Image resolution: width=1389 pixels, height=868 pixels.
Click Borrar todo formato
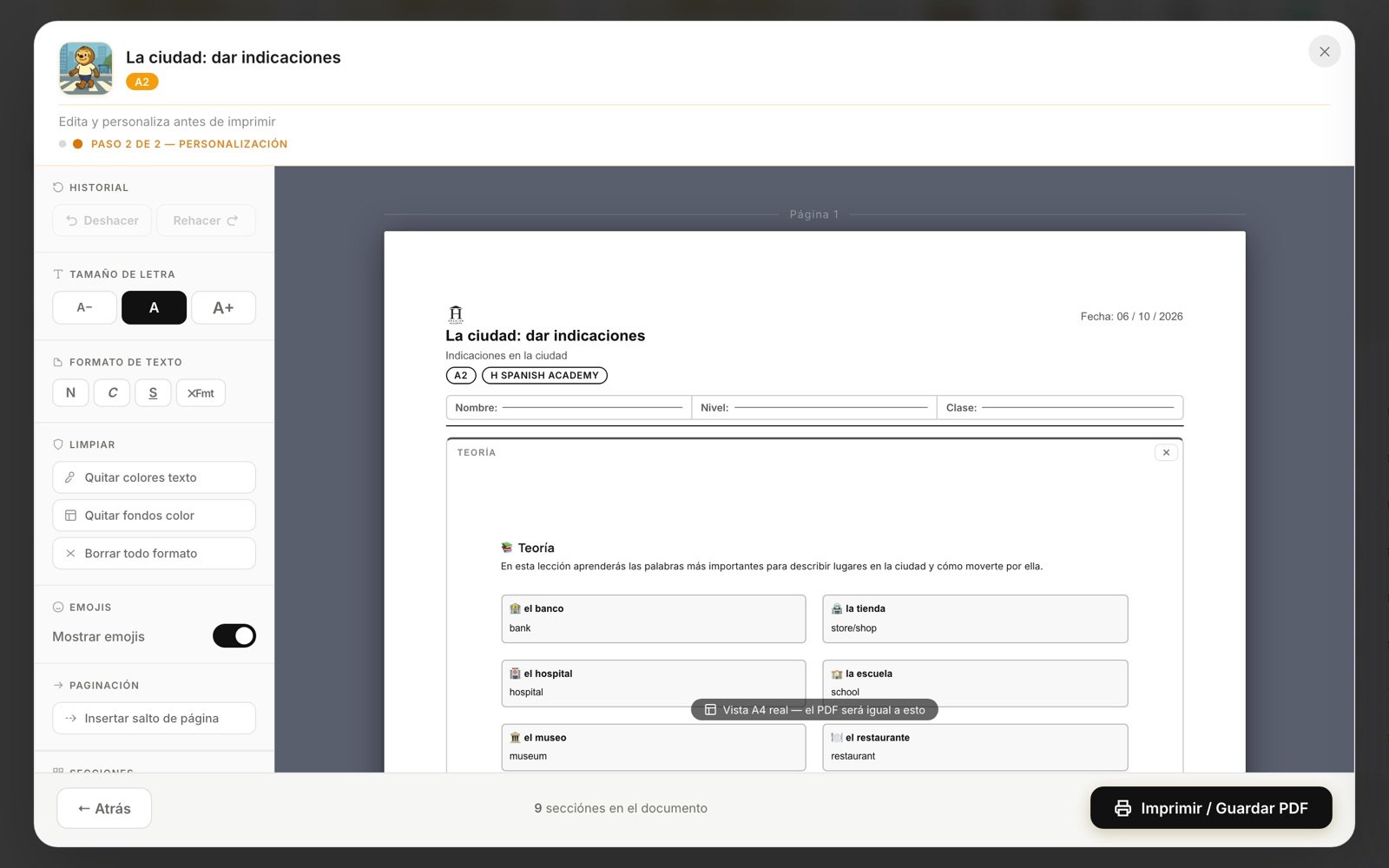pyautogui.click(x=154, y=554)
